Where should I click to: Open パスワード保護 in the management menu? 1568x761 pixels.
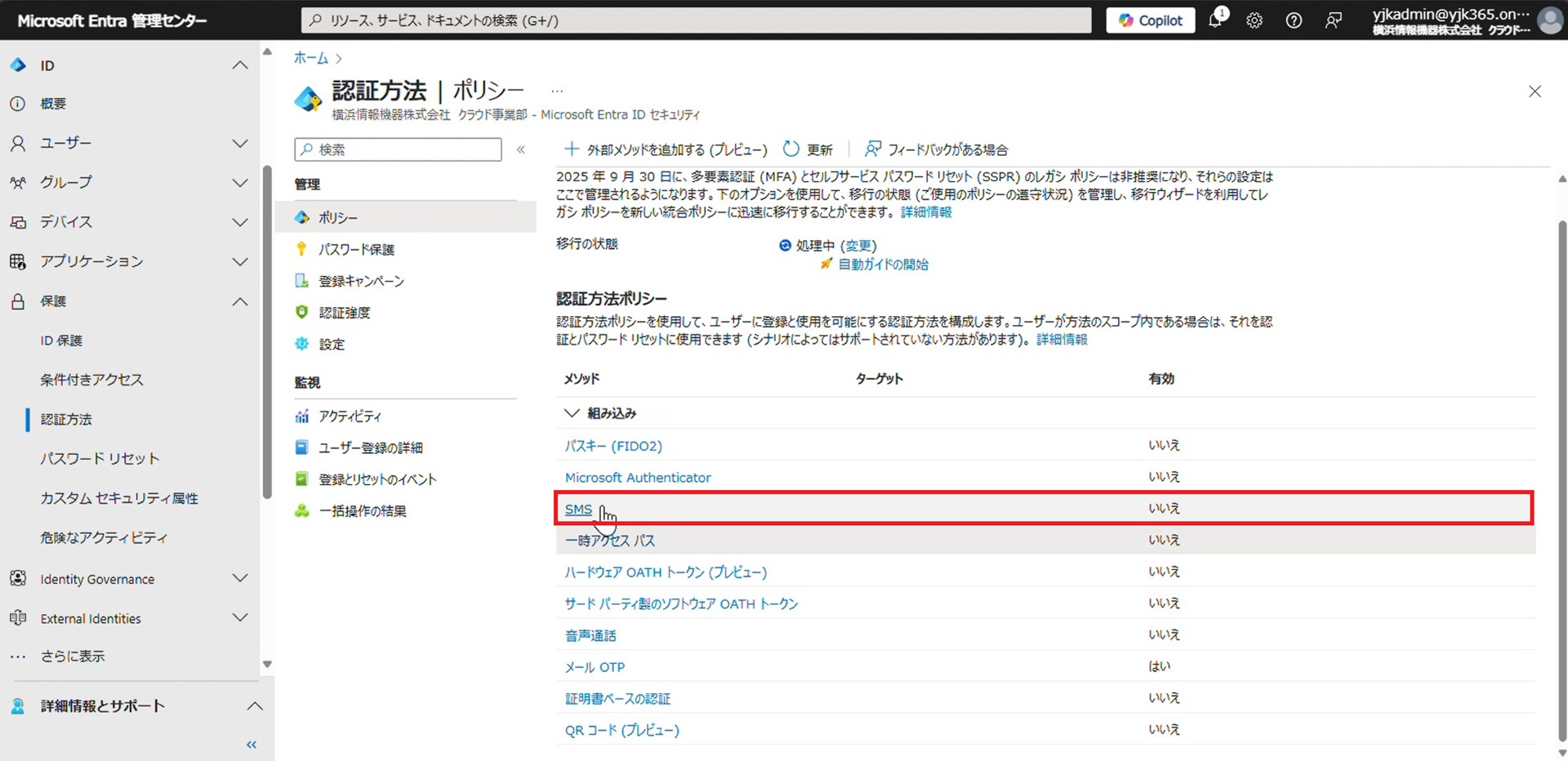[x=356, y=250]
